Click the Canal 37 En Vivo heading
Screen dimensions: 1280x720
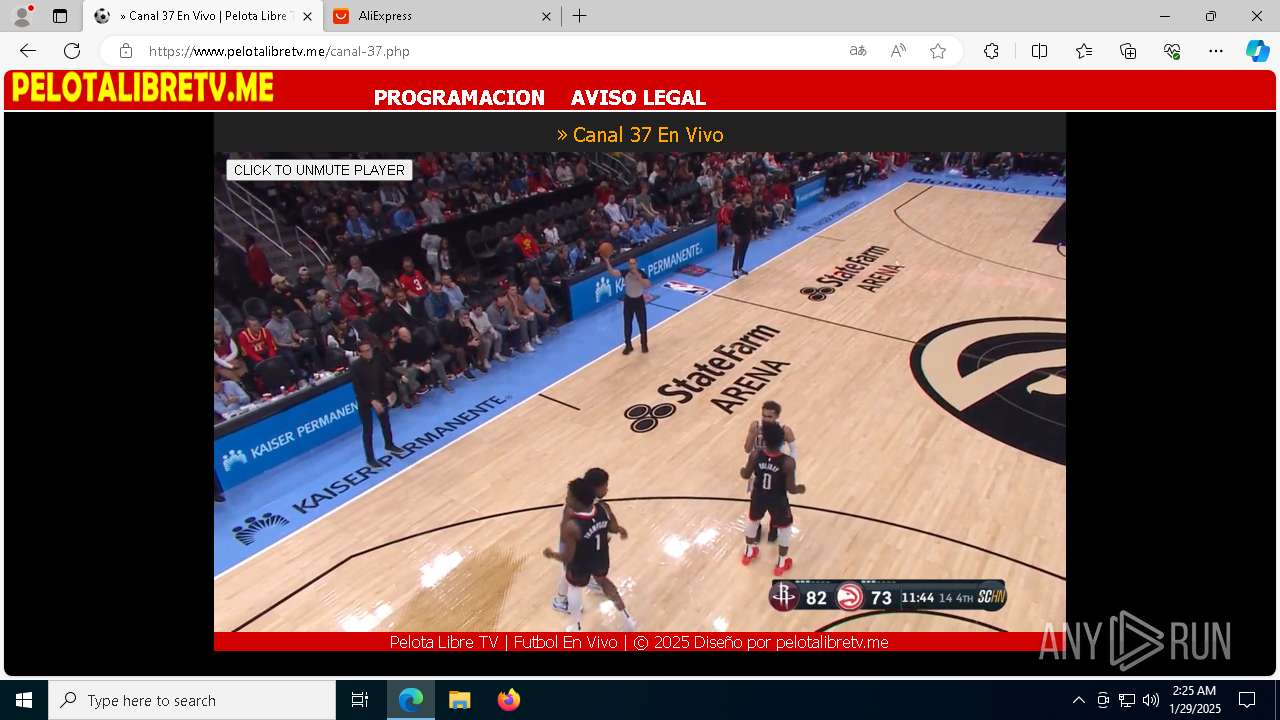click(x=640, y=134)
